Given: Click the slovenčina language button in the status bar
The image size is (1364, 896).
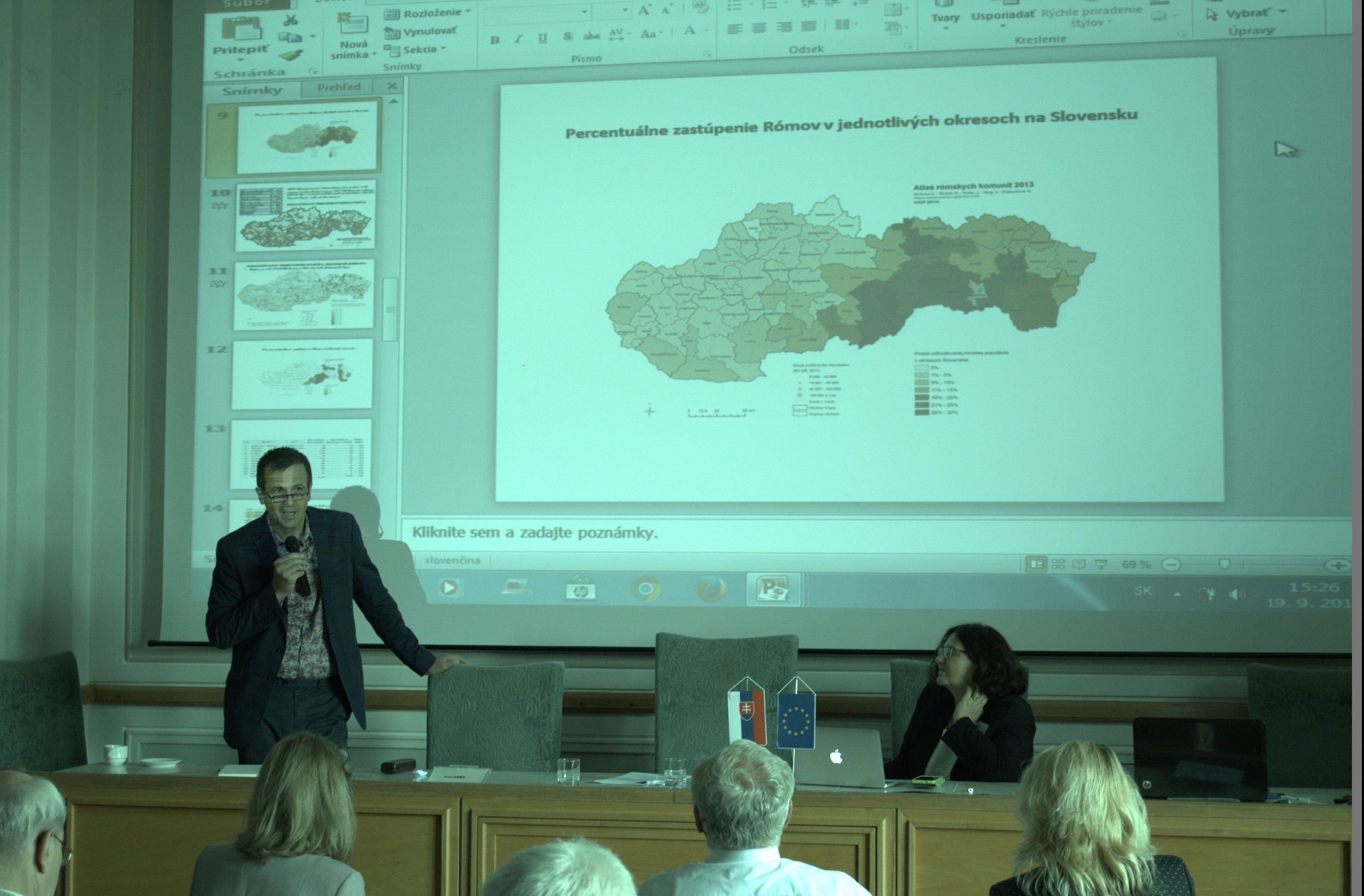Looking at the screenshot, I should coord(453,561).
